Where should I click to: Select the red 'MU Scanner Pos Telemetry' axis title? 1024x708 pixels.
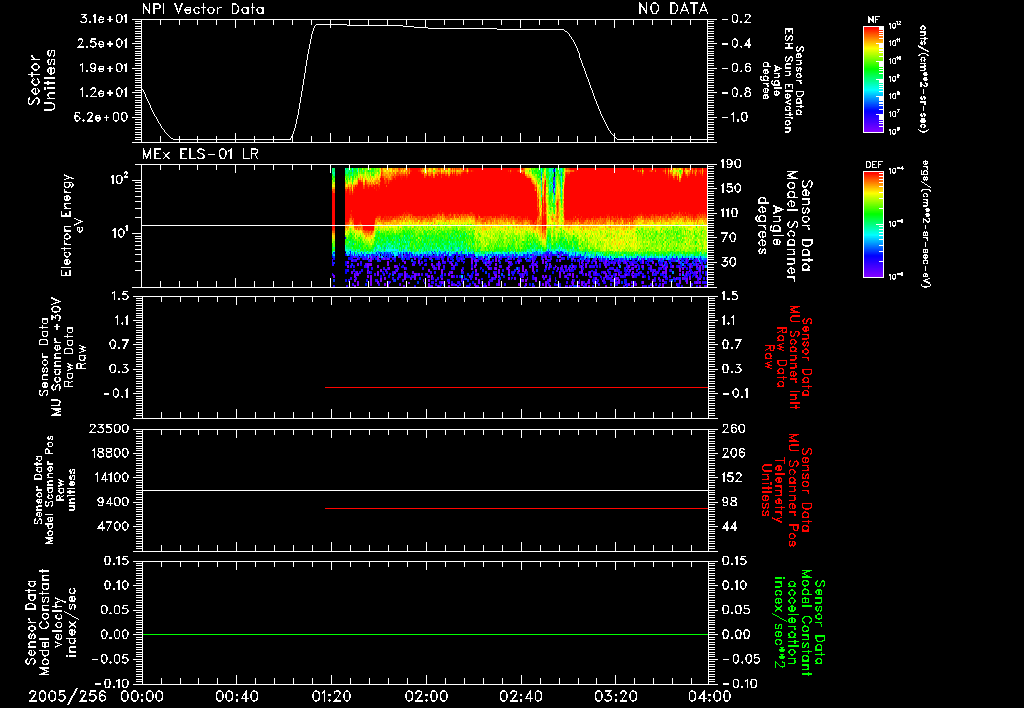pos(787,490)
